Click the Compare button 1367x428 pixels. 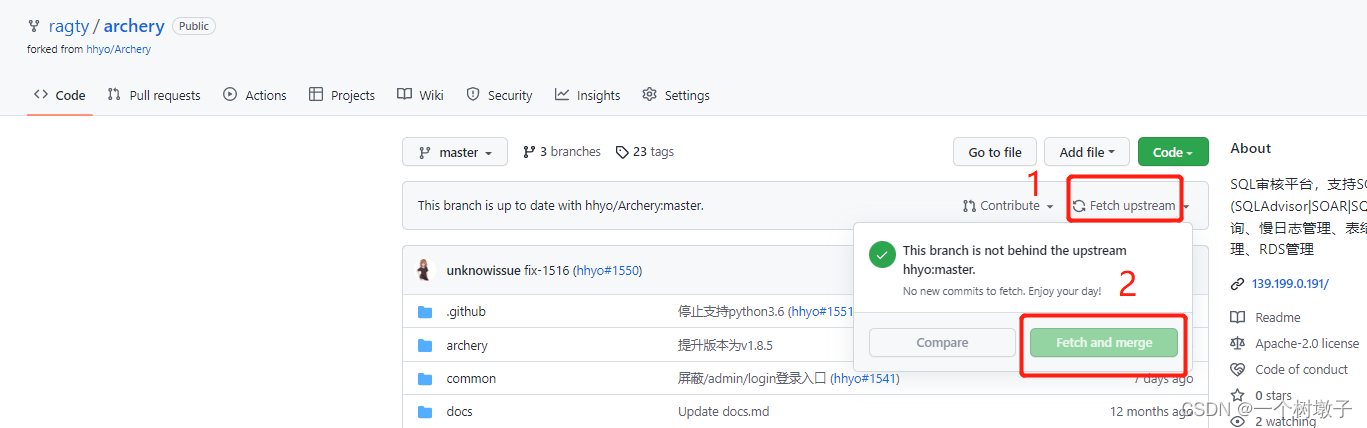tap(942, 342)
